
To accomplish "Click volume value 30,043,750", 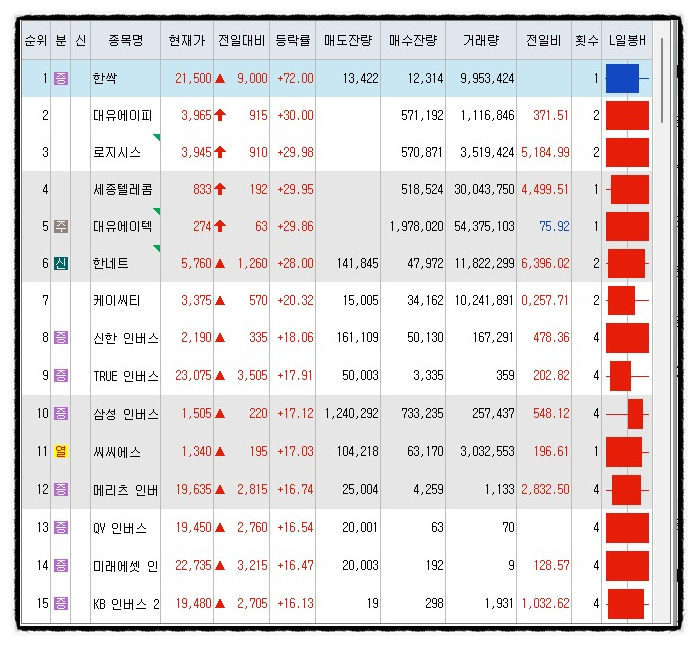I will pyautogui.click(x=484, y=189).
